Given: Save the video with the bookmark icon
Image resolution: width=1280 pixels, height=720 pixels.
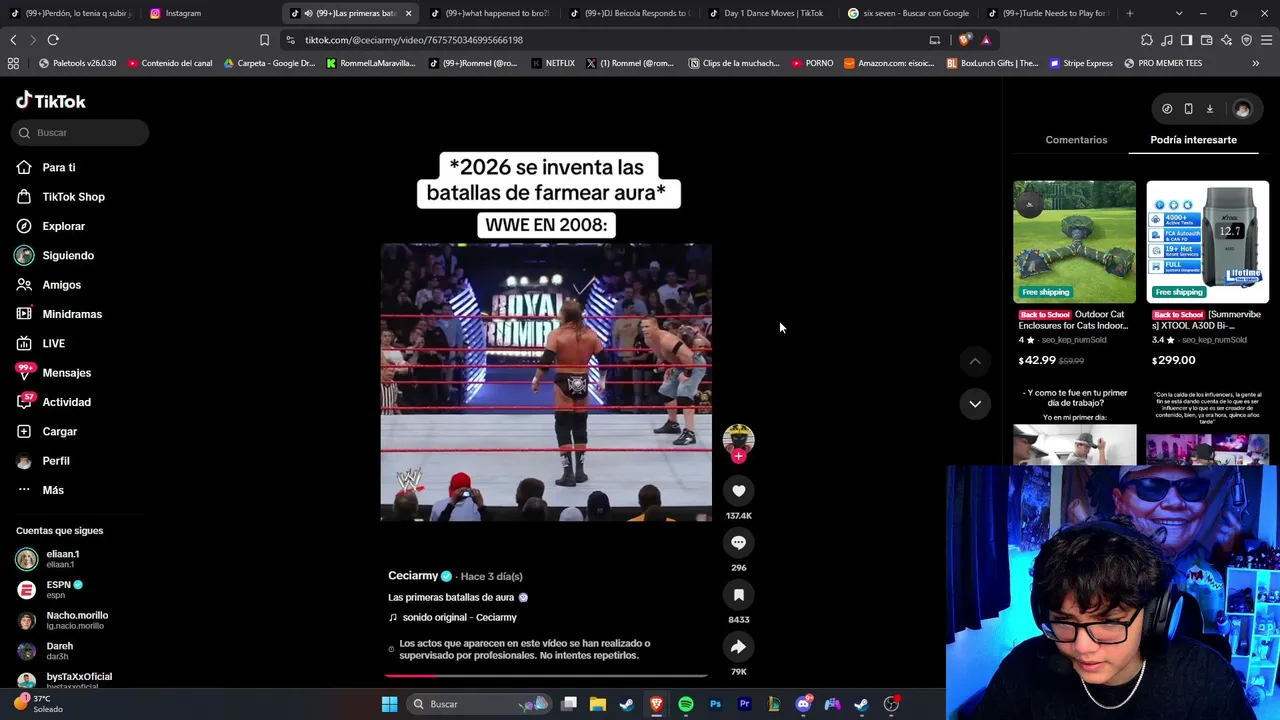Looking at the screenshot, I should click(738, 594).
